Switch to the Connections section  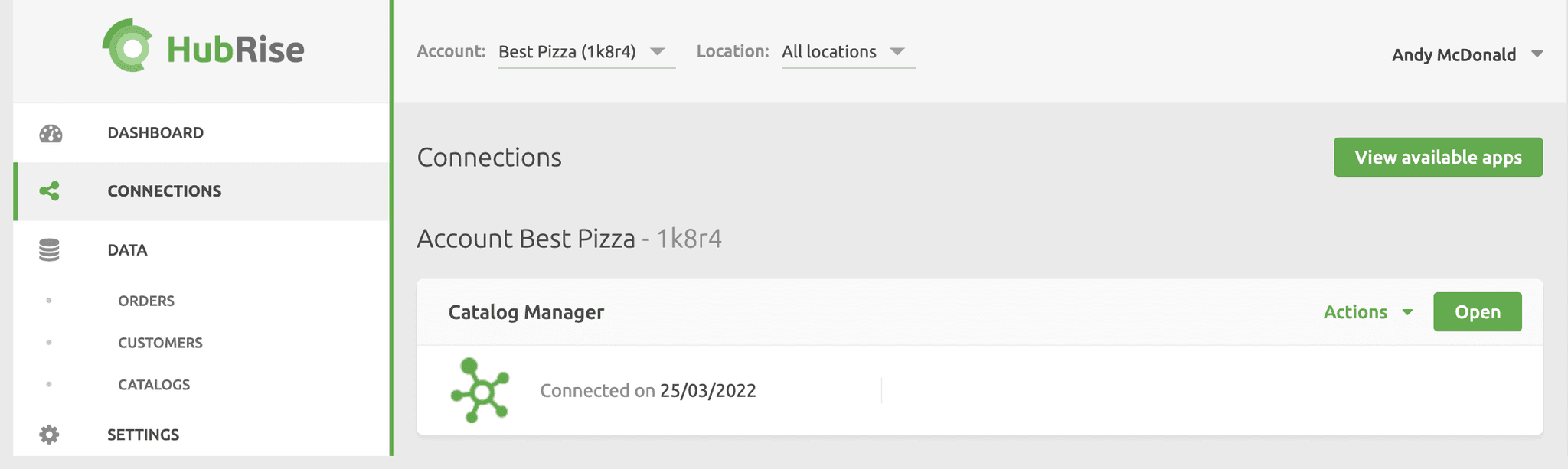pyautogui.click(x=164, y=191)
